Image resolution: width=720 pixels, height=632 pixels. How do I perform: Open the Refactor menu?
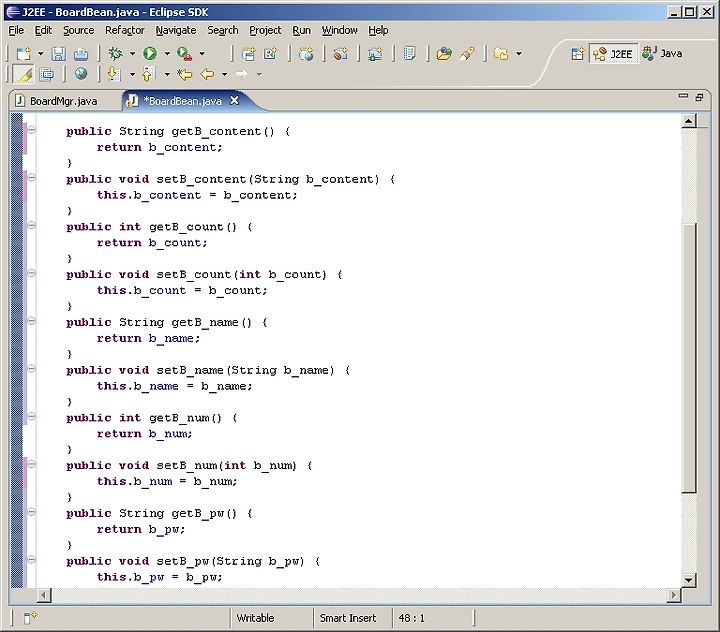[x=125, y=30]
